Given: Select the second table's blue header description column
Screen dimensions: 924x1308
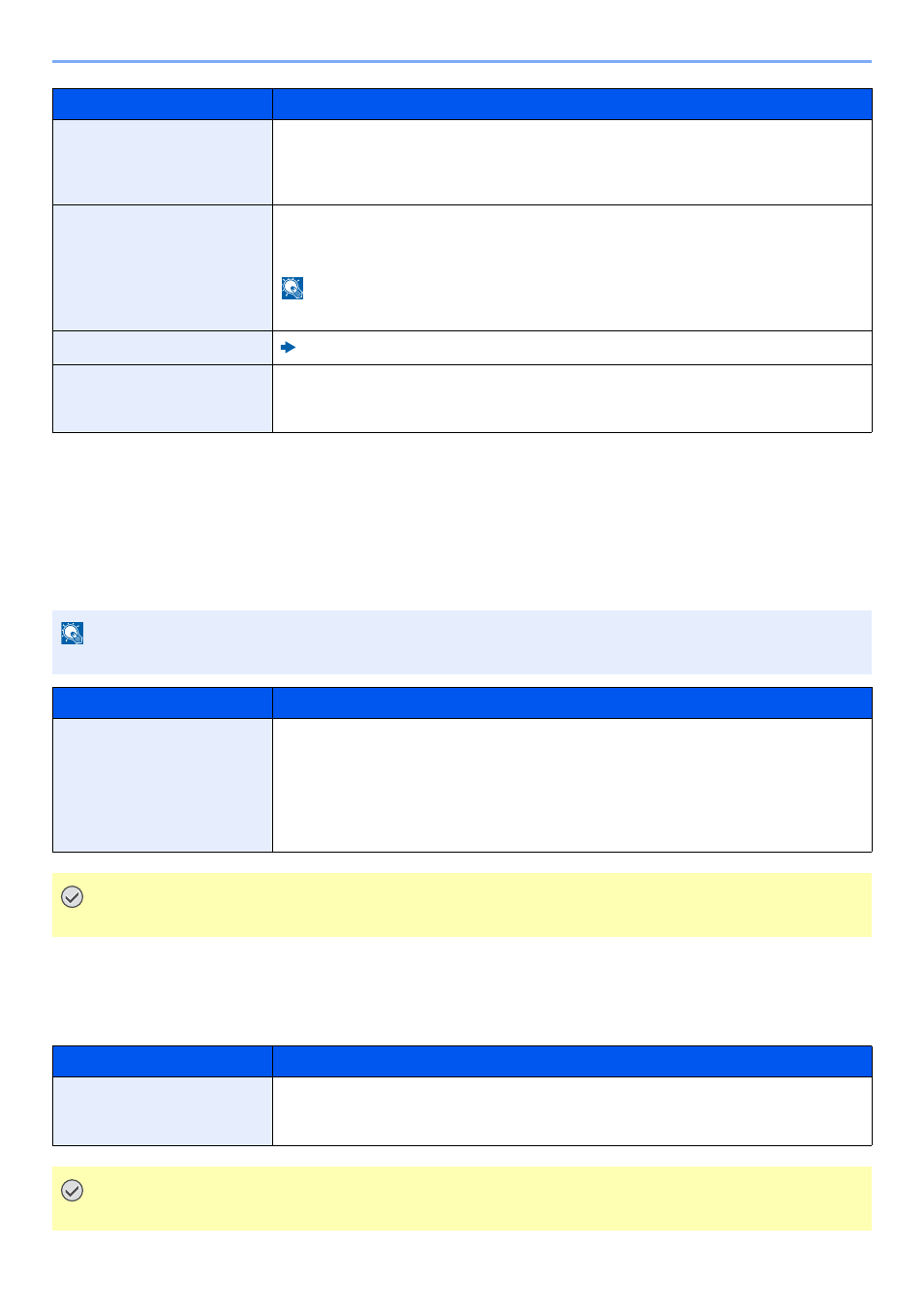Looking at the screenshot, I should [572, 703].
